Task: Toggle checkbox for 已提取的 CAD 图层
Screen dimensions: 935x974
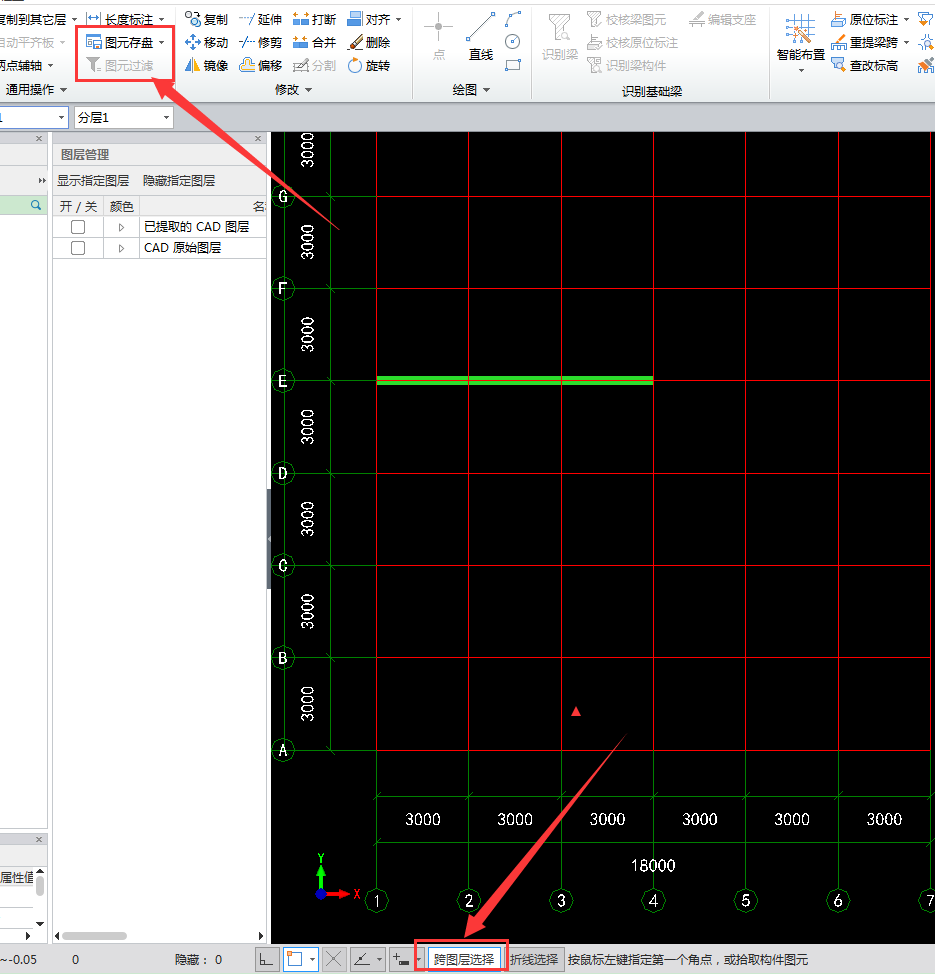Action: pyautogui.click(x=78, y=227)
